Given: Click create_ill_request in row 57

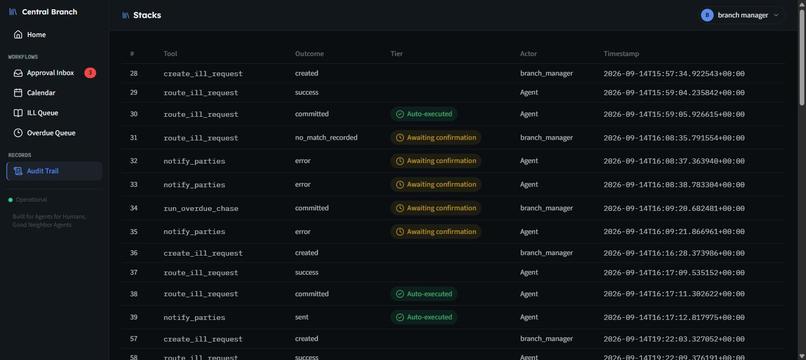Looking at the screenshot, I should 203,339.
